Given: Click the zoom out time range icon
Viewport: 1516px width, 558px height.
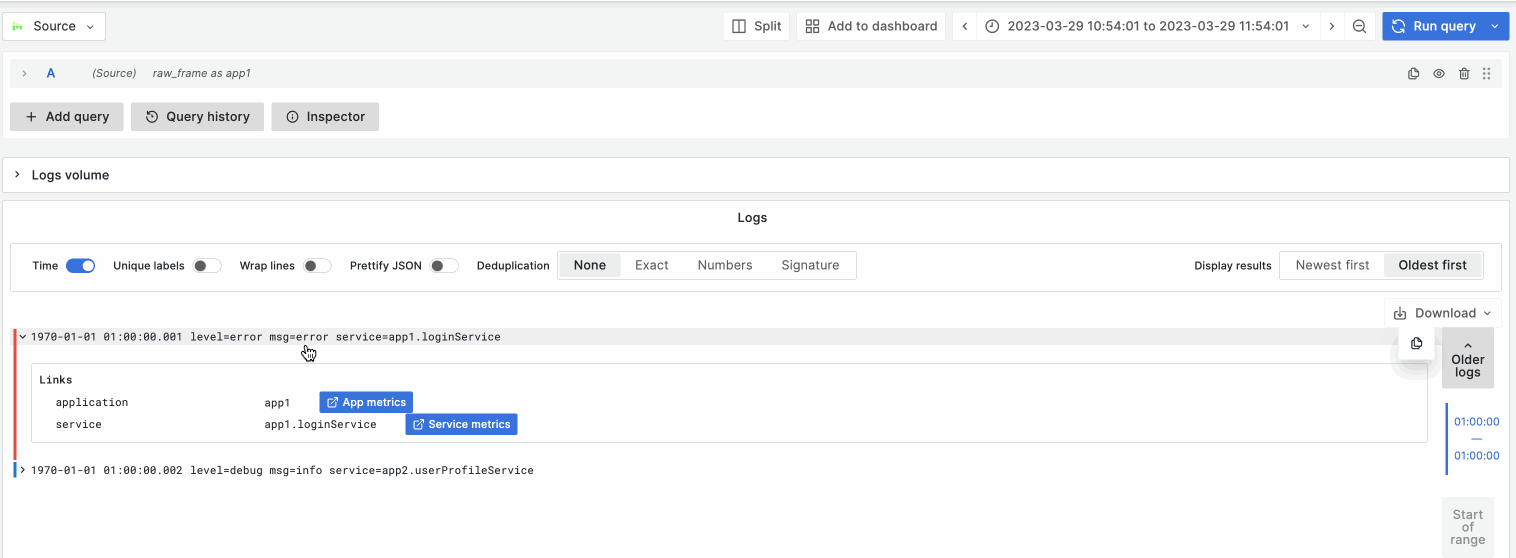Looking at the screenshot, I should click(1359, 27).
